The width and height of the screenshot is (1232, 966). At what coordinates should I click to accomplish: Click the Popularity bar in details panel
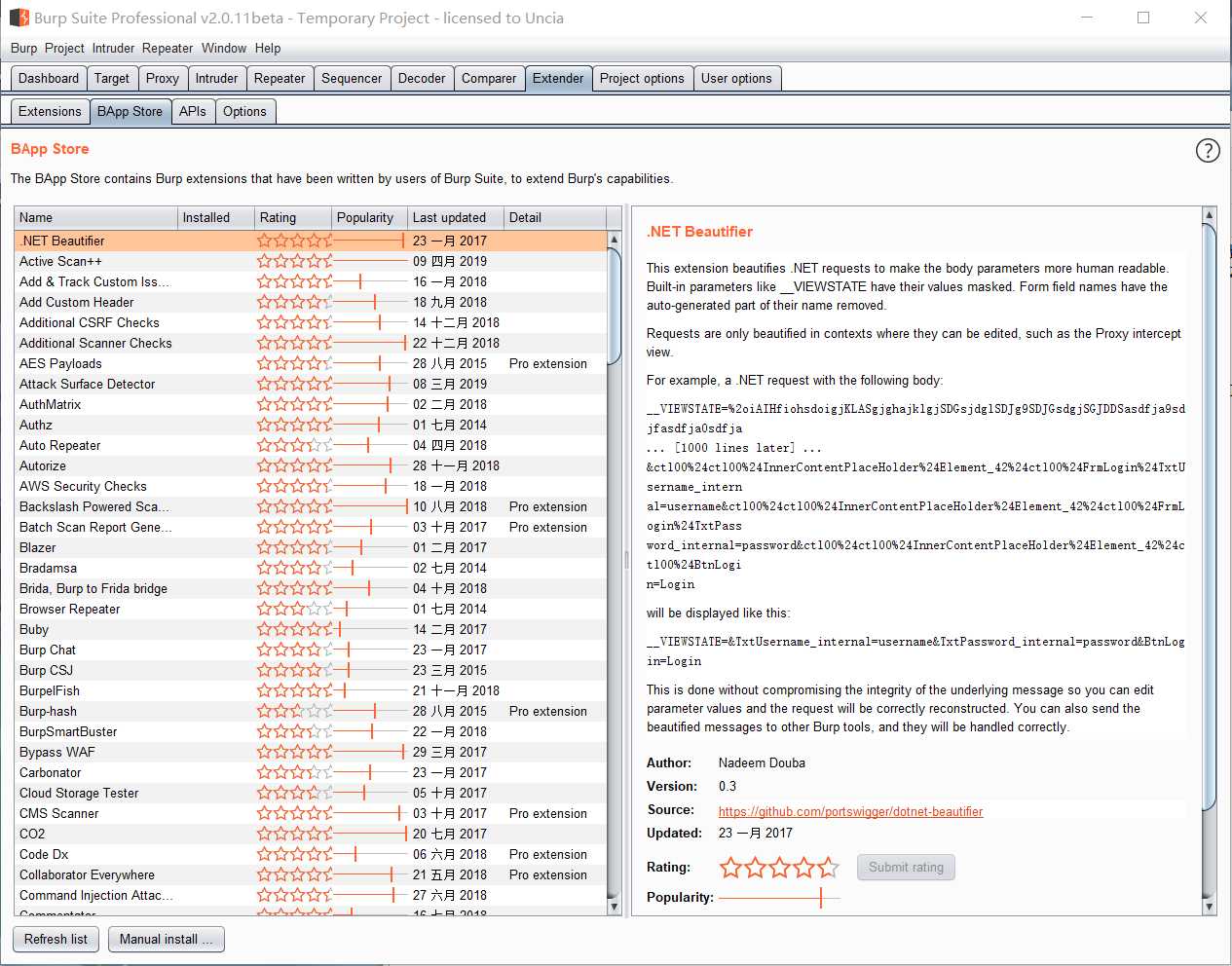(778, 897)
